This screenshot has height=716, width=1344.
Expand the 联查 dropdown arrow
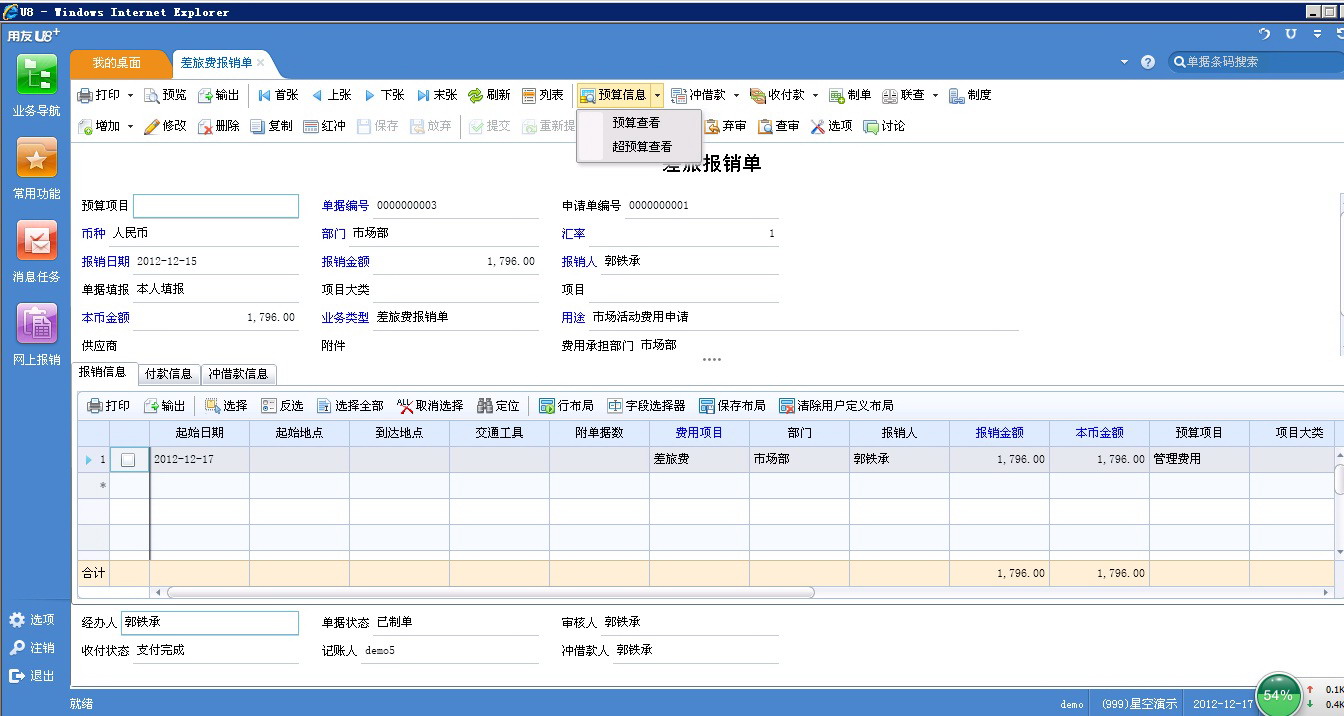pyautogui.click(x=936, y=96)
